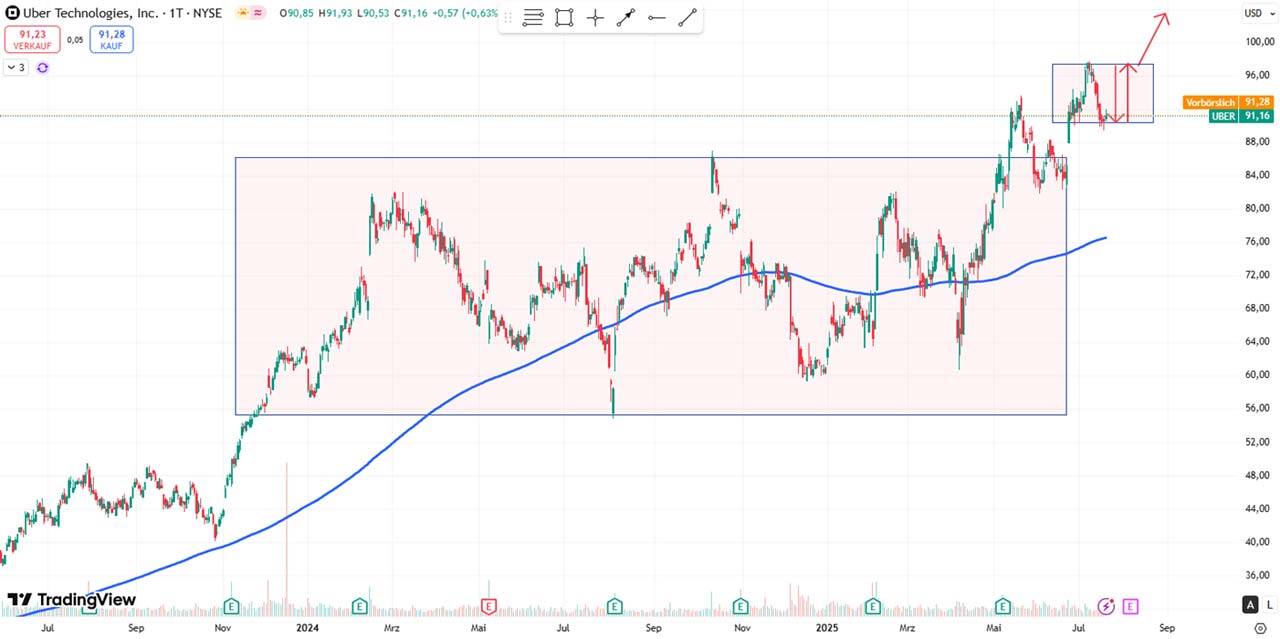This screenshot has height=639, width=1280.
Task: Click the pre-market sun session icon
Action: point(242,13)
